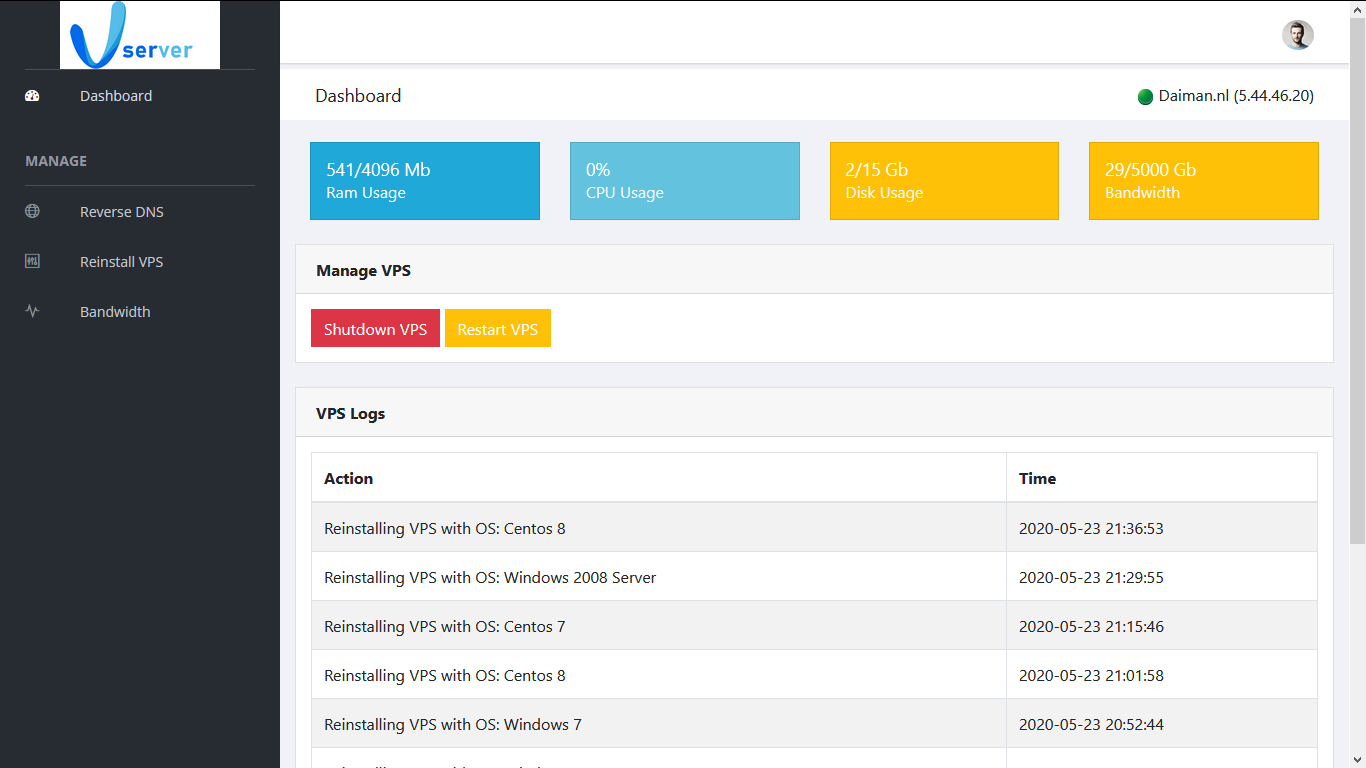Click the Shutdown VPS button

[x=375, y=328]
